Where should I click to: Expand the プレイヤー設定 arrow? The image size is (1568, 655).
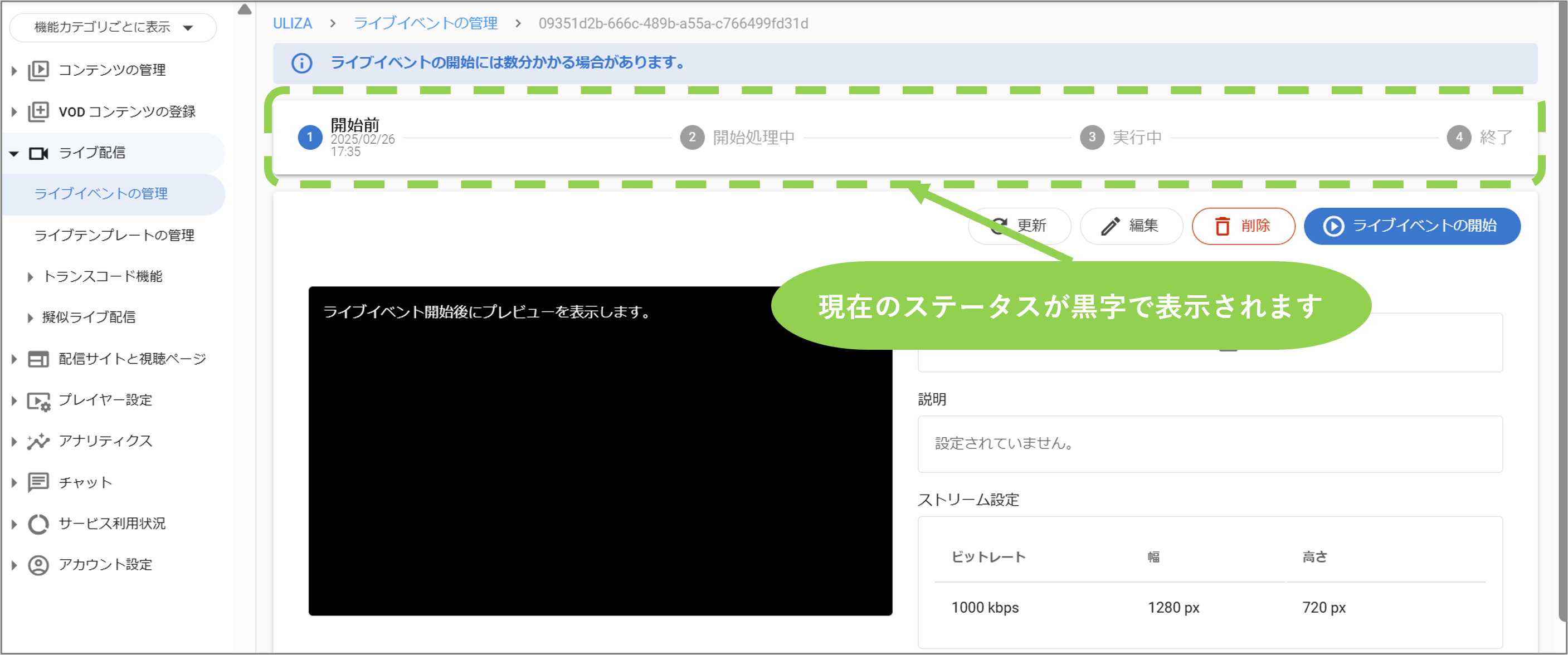14,401
